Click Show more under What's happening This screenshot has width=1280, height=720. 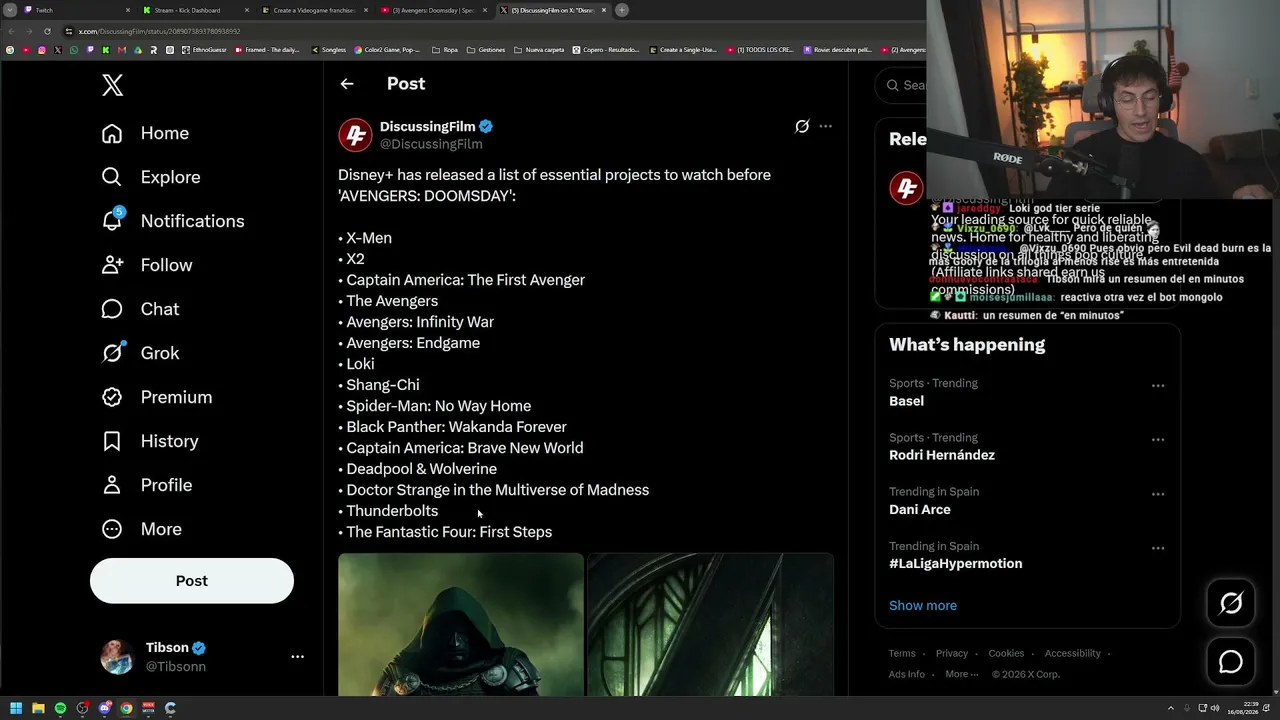923,605
